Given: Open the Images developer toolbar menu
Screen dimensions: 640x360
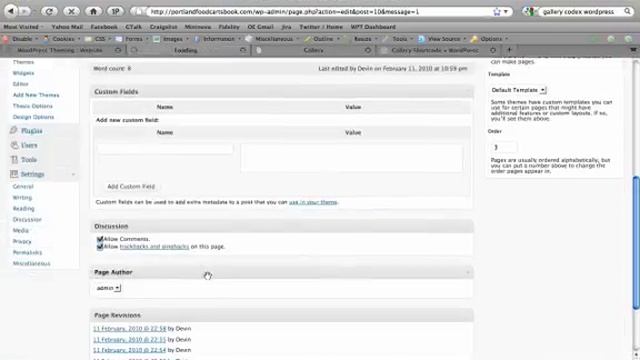Looking at the screenshot, I should tap(171, 39).
